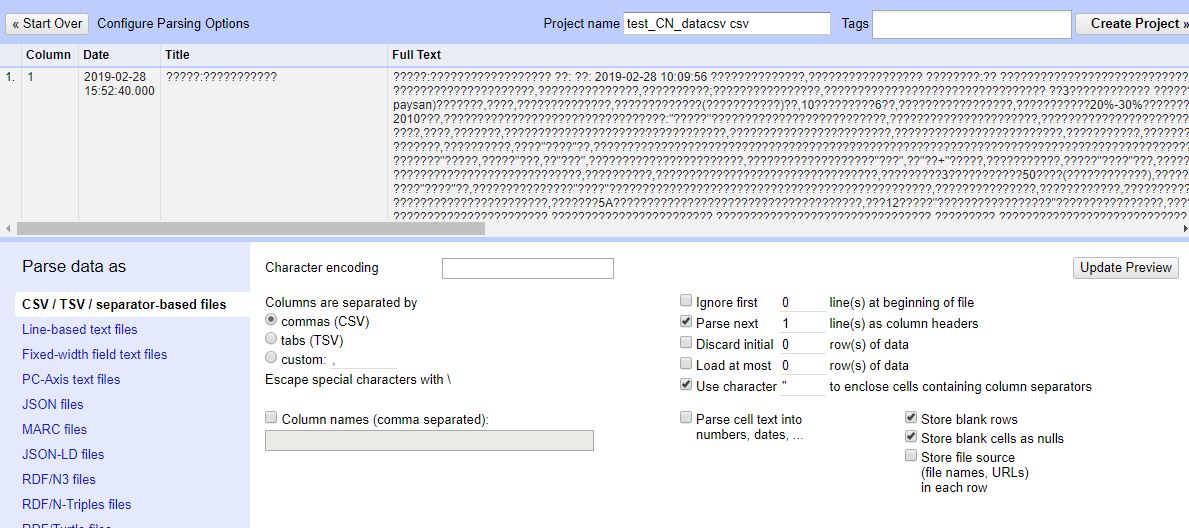Toggle Use character to enclose cells checkbox

pyautogui.click(x=686, y=385)
